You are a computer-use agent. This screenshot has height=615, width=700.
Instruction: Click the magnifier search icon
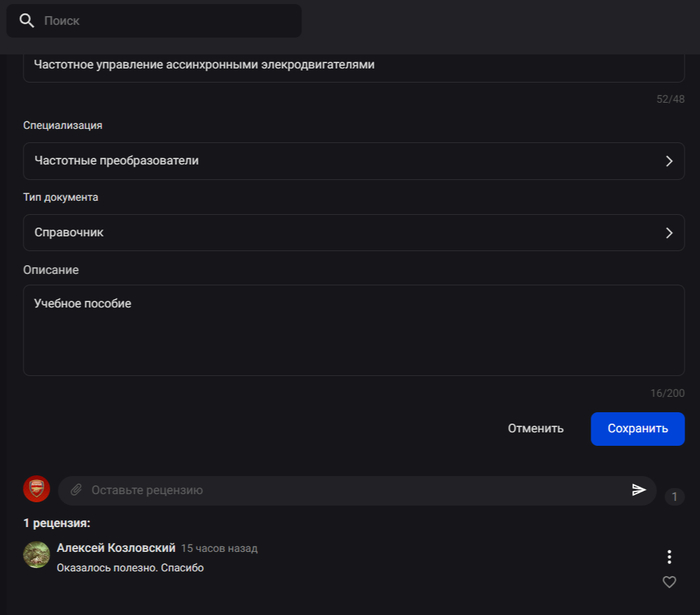[x=27, y=21]
